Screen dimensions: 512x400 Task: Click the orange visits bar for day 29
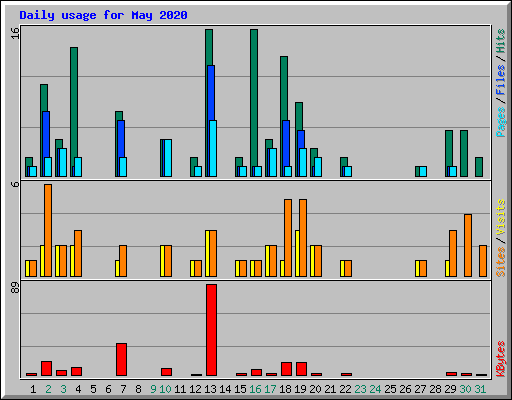pyautogui.click(x=453, y=253)
